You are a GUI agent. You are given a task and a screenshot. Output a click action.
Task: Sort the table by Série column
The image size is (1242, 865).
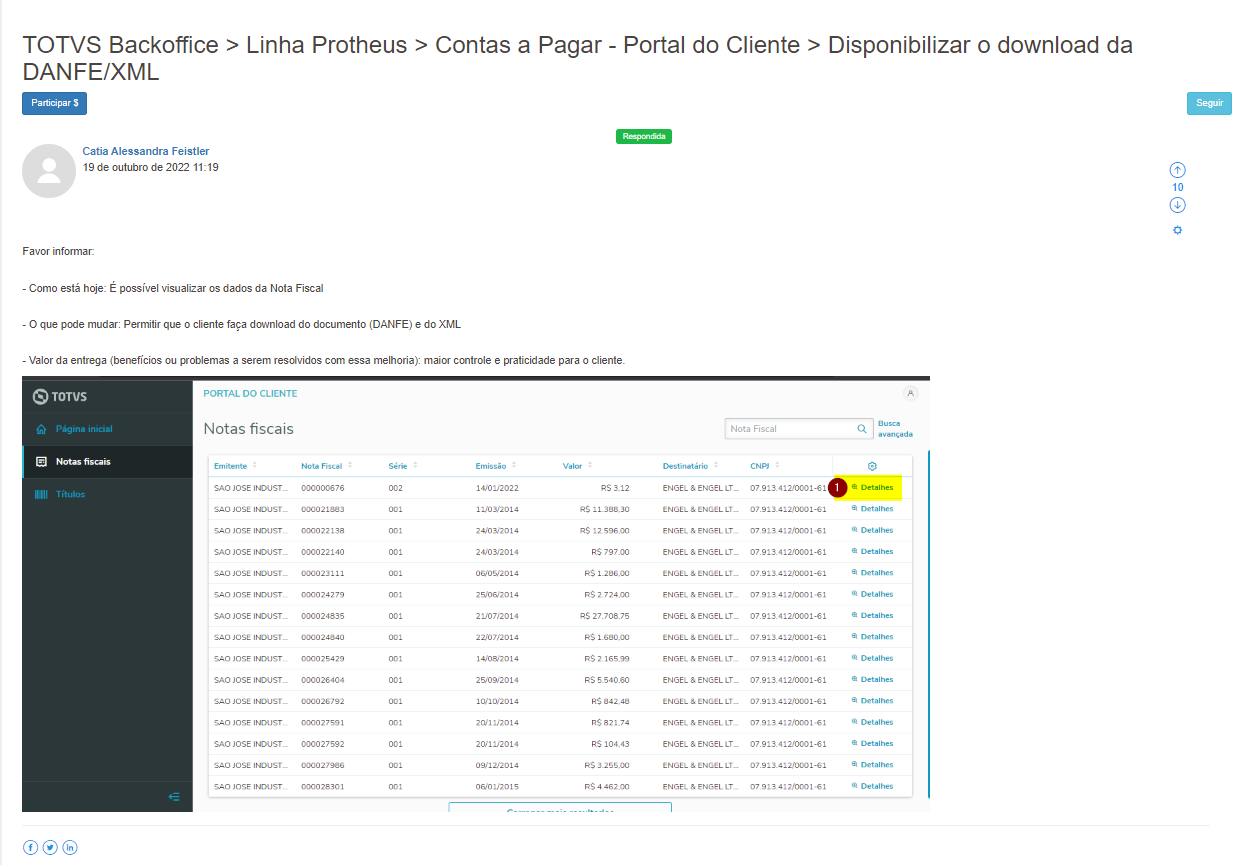tap(403, 466)
